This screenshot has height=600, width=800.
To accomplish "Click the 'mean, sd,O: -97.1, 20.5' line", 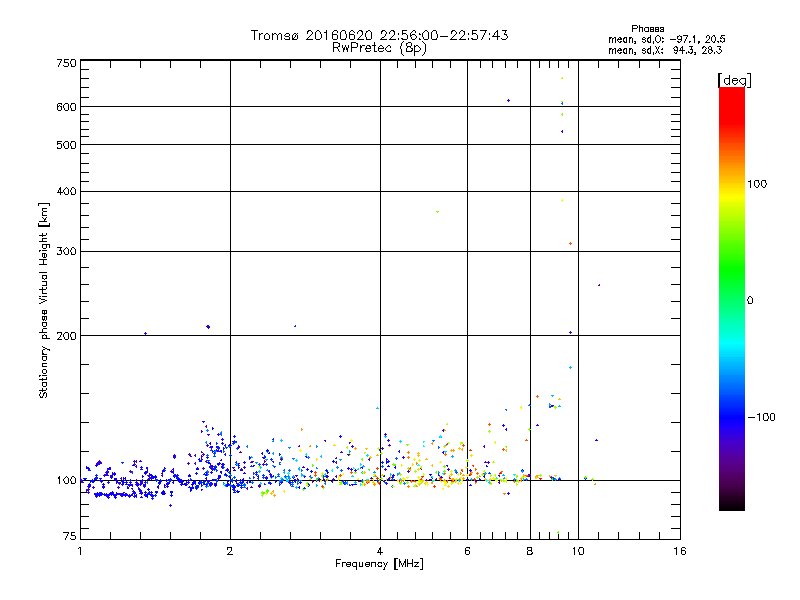I will coord(666,39).
